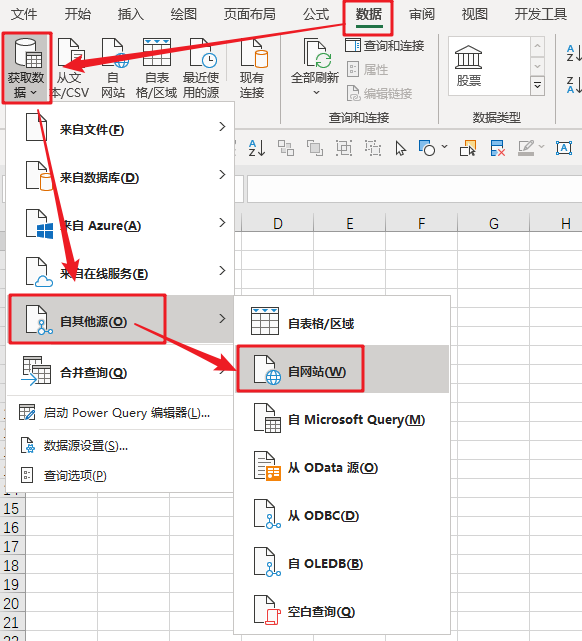Choose 空白查询(Q) in the submenu
582x641 pixels.
342,610
